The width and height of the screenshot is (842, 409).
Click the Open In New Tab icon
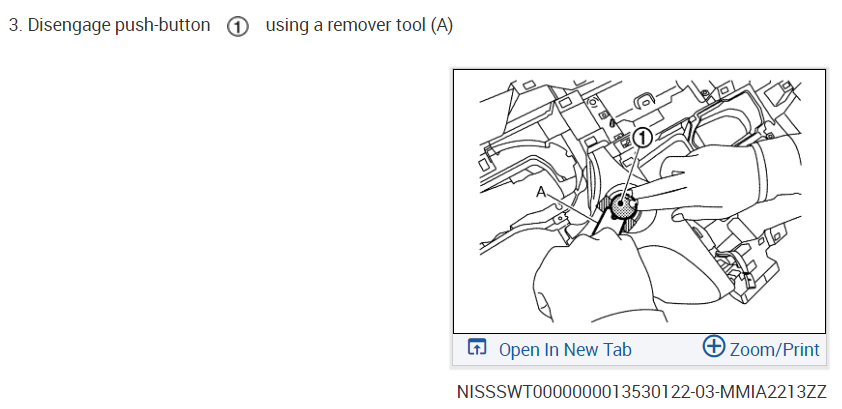click(x=477, y=347)
